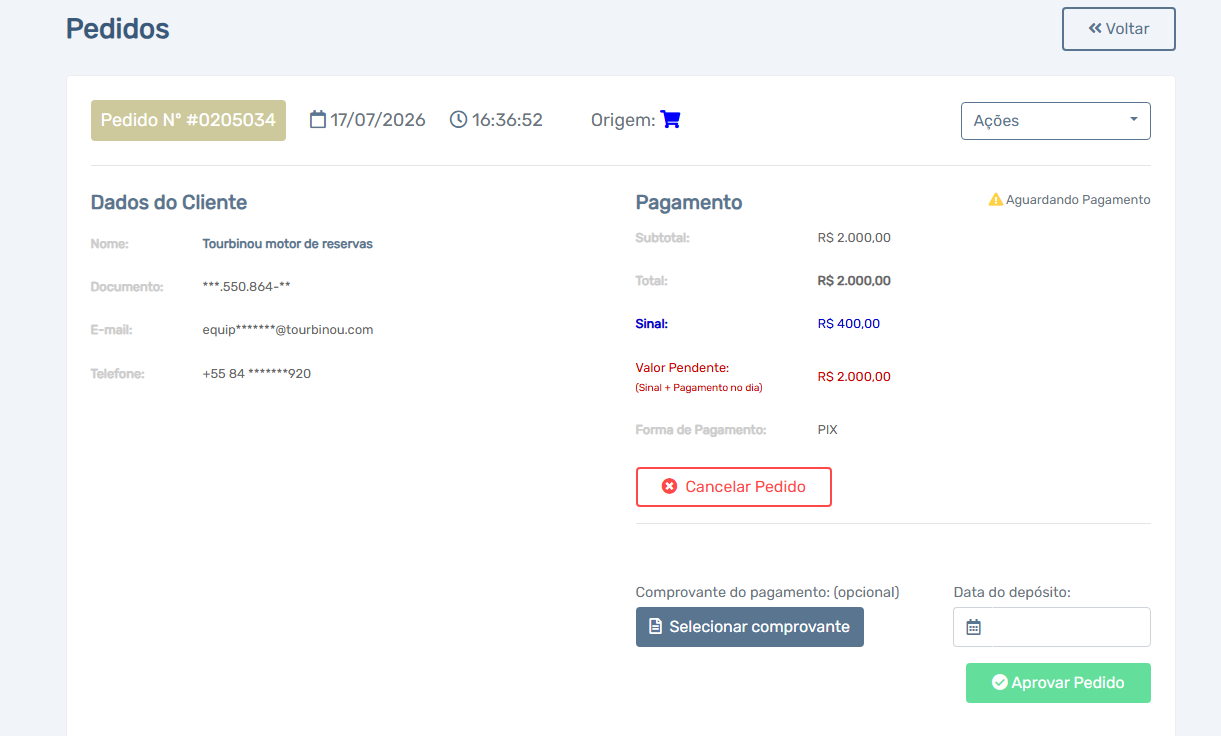Click the Origem: label

pyautogui.click(x=623, y=120)
